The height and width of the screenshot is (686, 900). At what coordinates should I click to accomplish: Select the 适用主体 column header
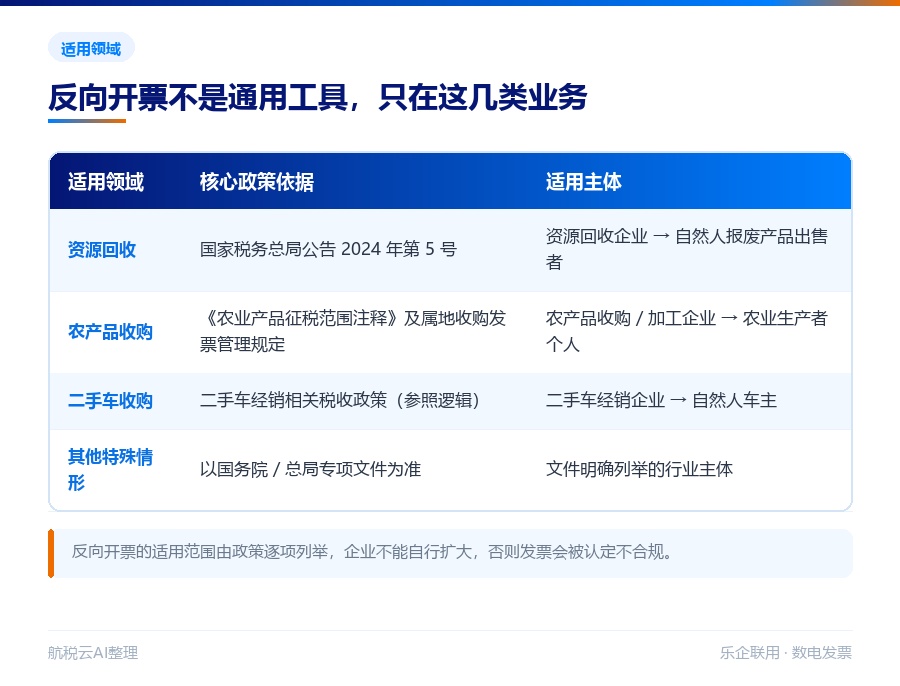tap(584, 181)
